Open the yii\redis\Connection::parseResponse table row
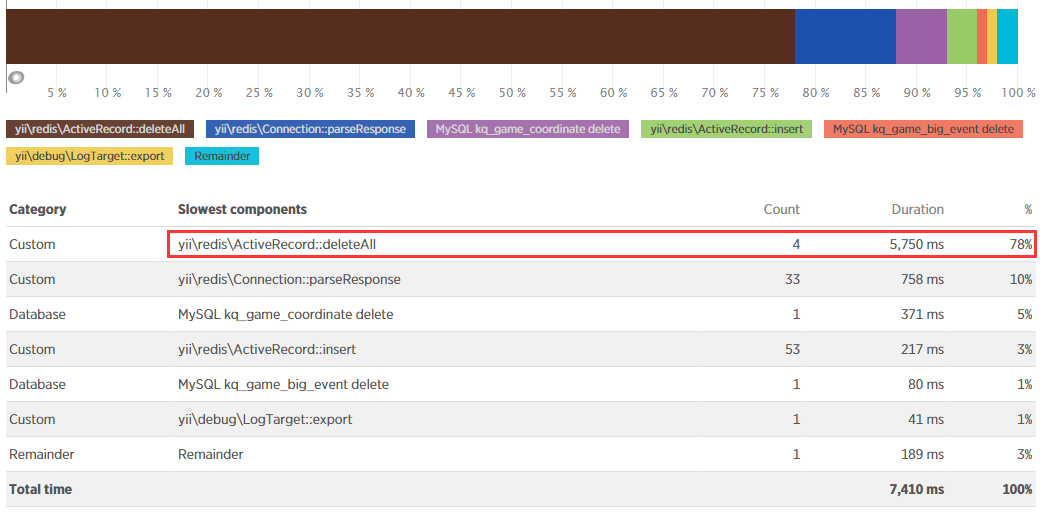 521,279
